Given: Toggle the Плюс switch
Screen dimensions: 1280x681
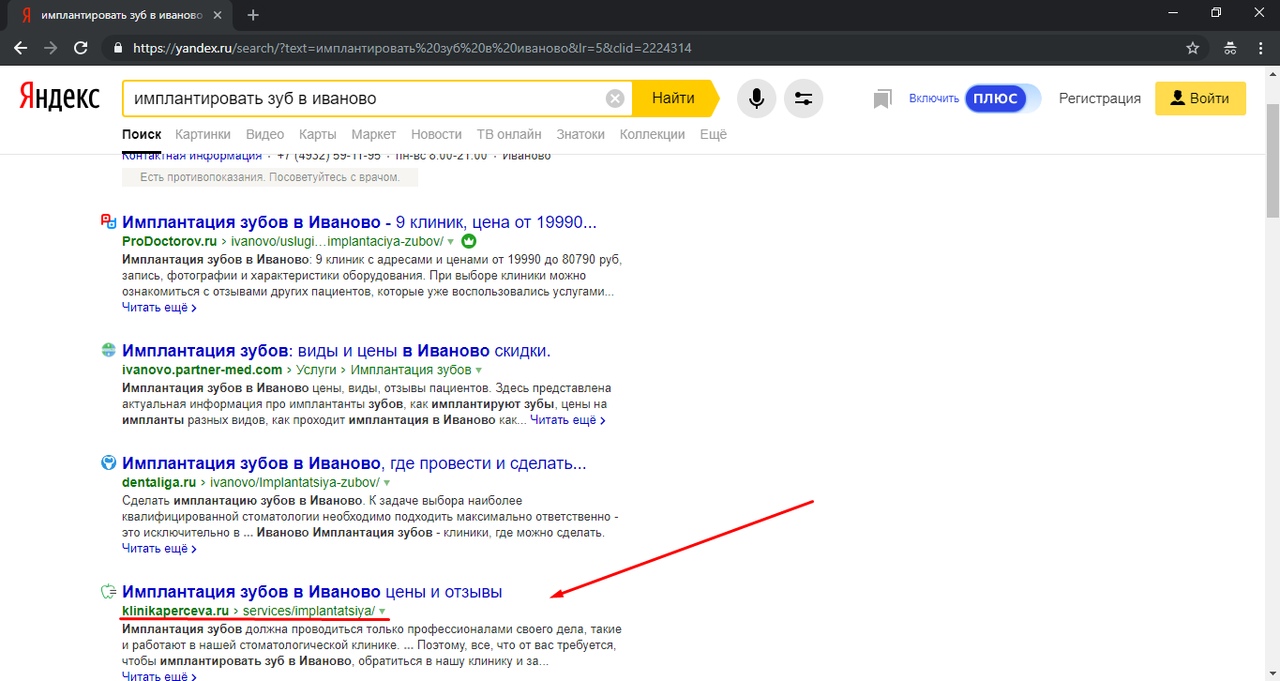Looking at the screenshot, I should click(1003, 98).
